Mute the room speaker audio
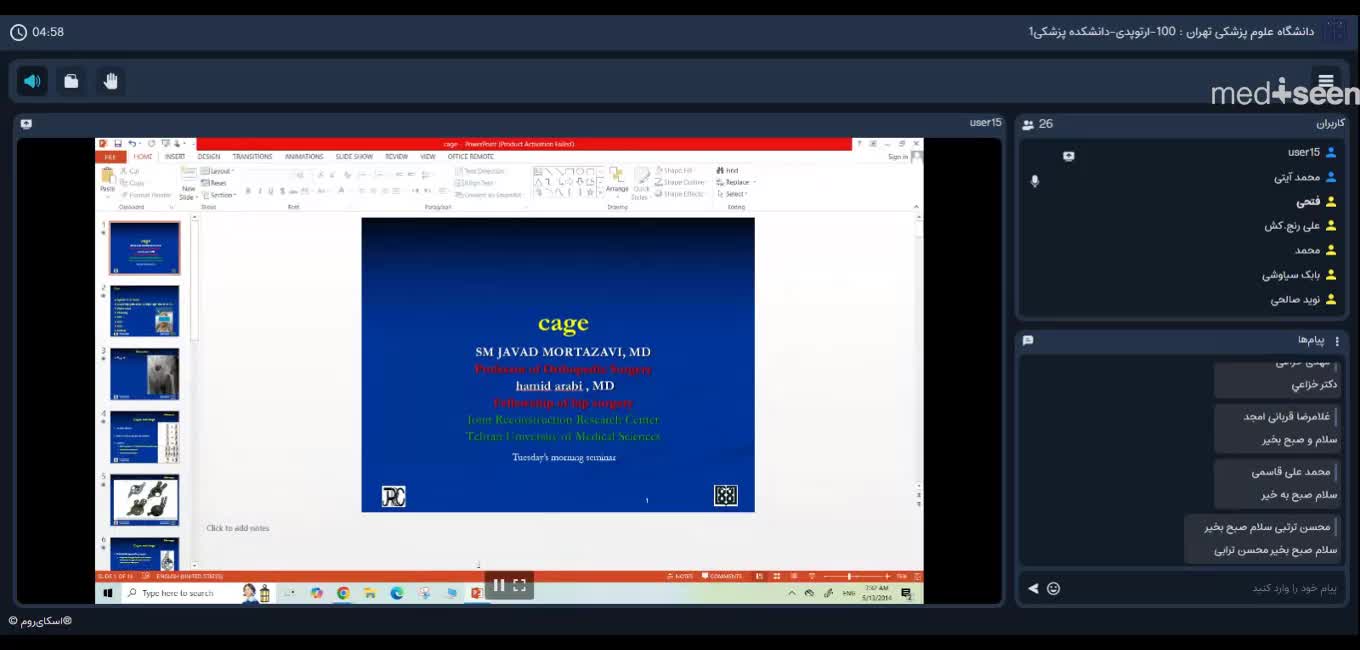Screen dimensions: 1360x650 (x=32, y=81)
